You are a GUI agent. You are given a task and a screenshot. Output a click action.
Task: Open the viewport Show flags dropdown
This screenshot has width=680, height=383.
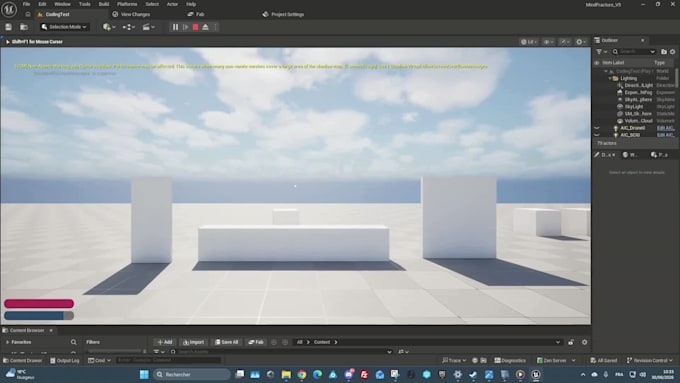pyautogui.click(x=549, y=42)
